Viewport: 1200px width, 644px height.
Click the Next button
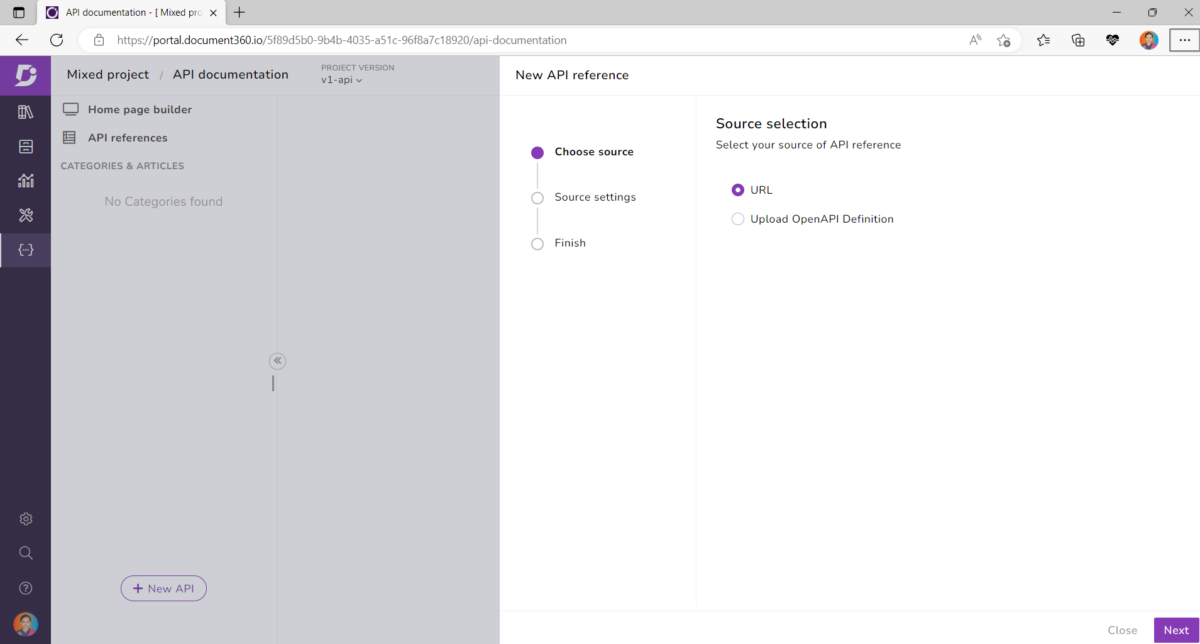1176,630
